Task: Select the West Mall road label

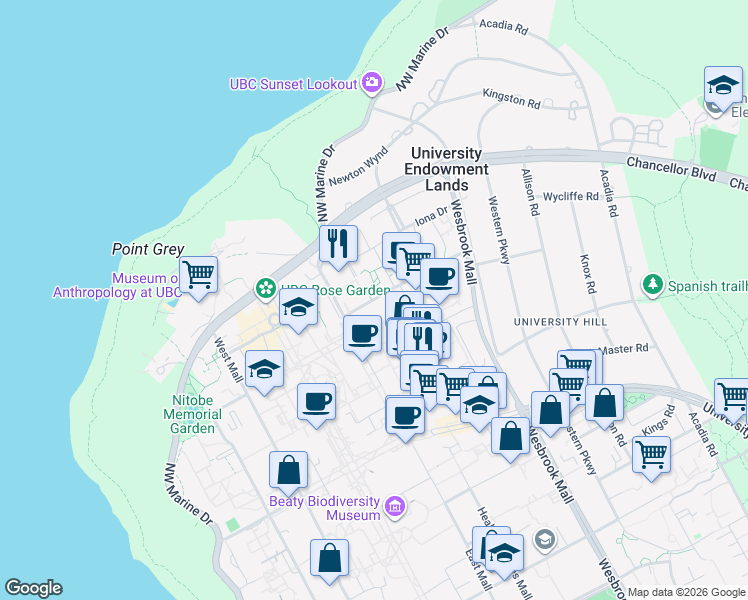Action: pyautogui.click(x=229, y=360)
